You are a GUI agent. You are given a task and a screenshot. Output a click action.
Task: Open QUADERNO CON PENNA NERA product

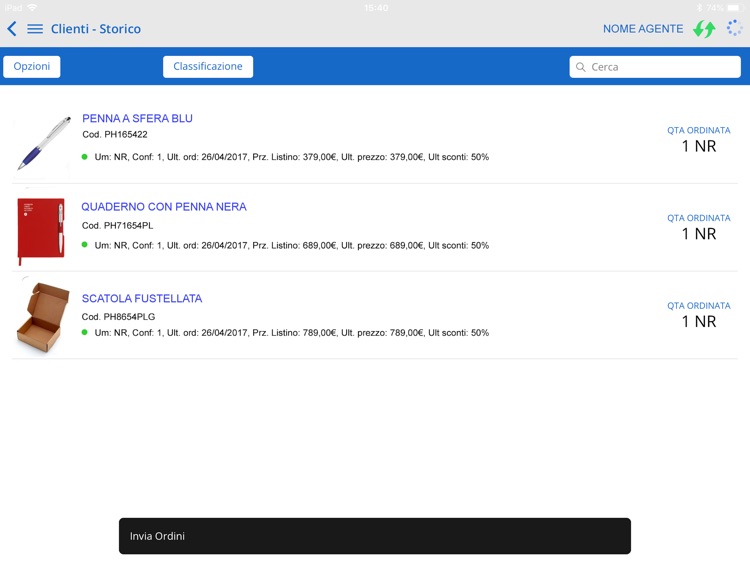tap(164, 207)
